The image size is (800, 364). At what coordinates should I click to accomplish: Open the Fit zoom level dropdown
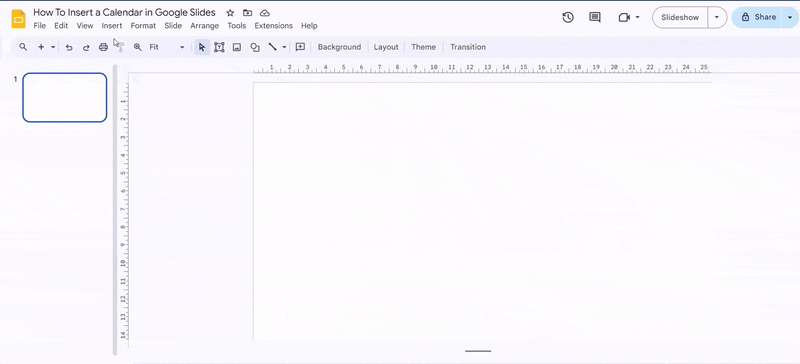click(167, 47)
